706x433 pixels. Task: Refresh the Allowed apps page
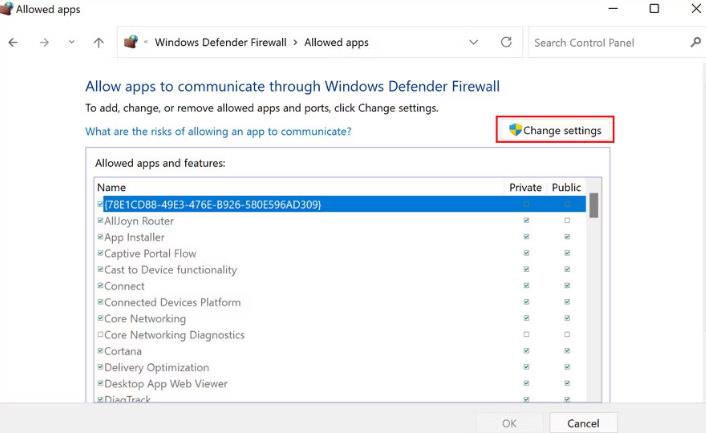506,42
